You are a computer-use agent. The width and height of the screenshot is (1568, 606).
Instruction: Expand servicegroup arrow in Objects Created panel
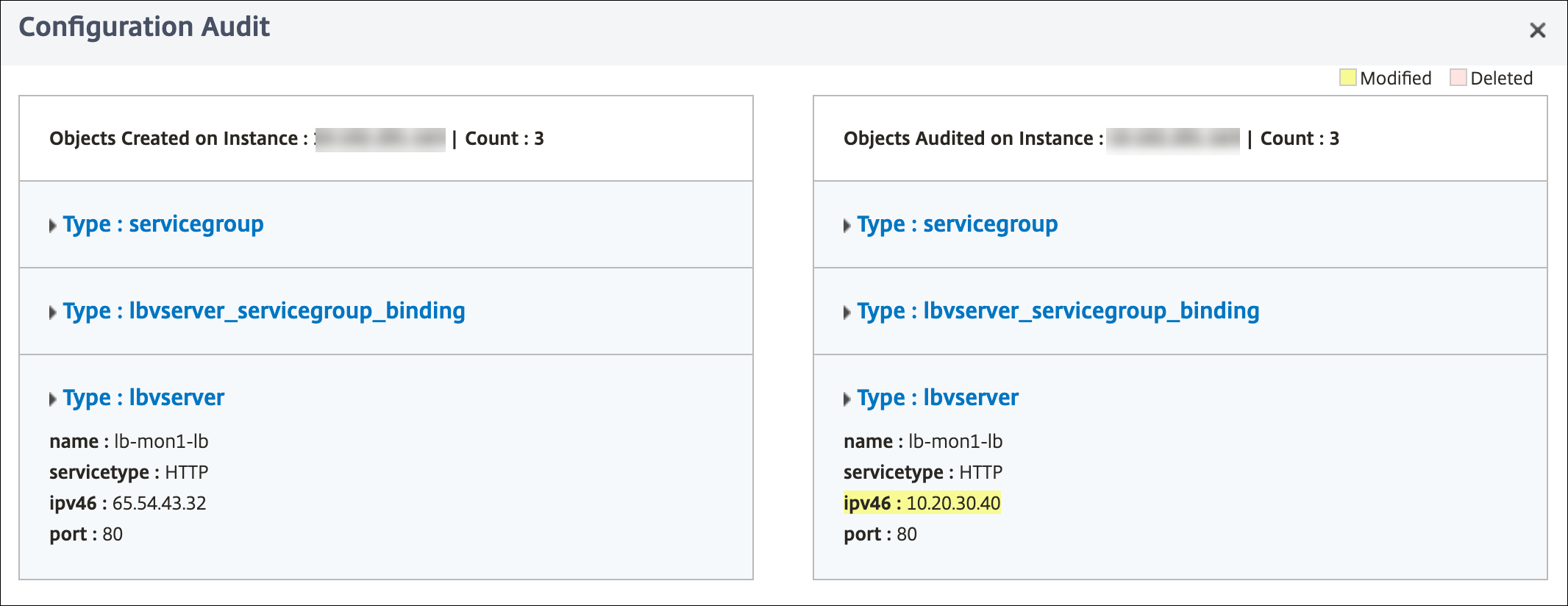[52, 226]
